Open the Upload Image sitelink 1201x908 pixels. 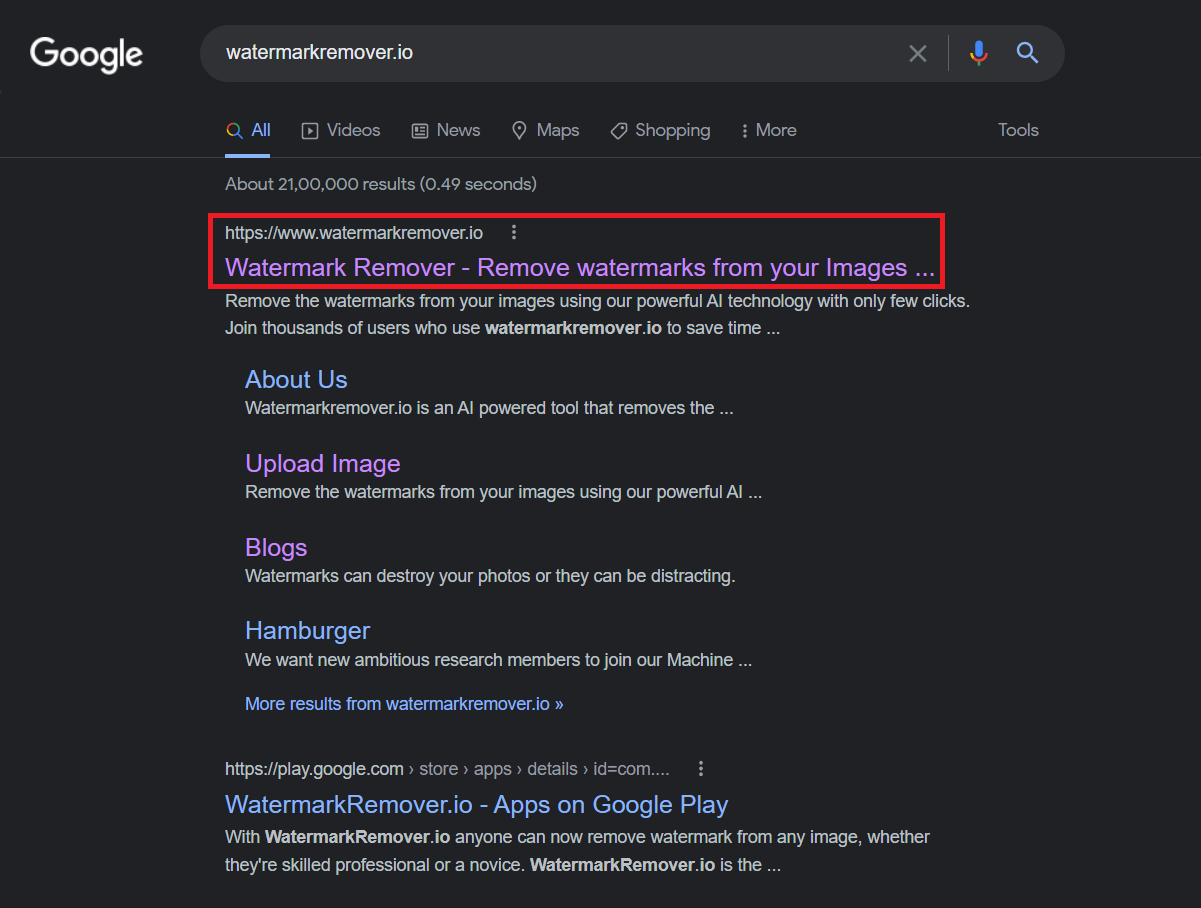[x=323, y=464]
